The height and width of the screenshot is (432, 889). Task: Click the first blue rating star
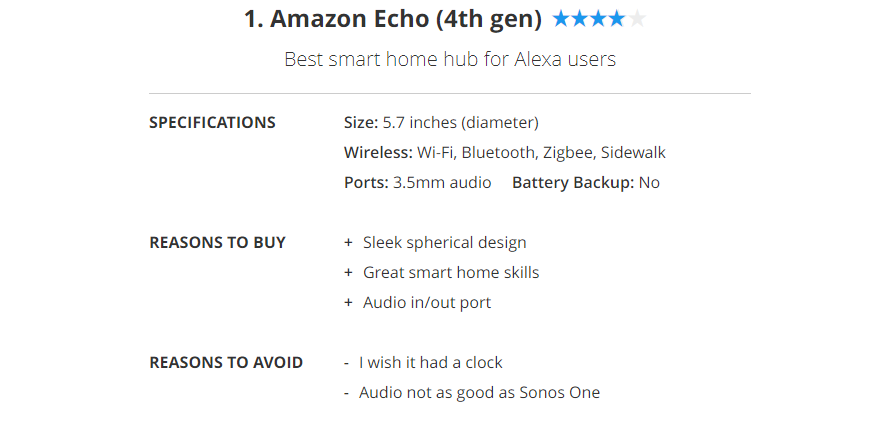[561, 18]
